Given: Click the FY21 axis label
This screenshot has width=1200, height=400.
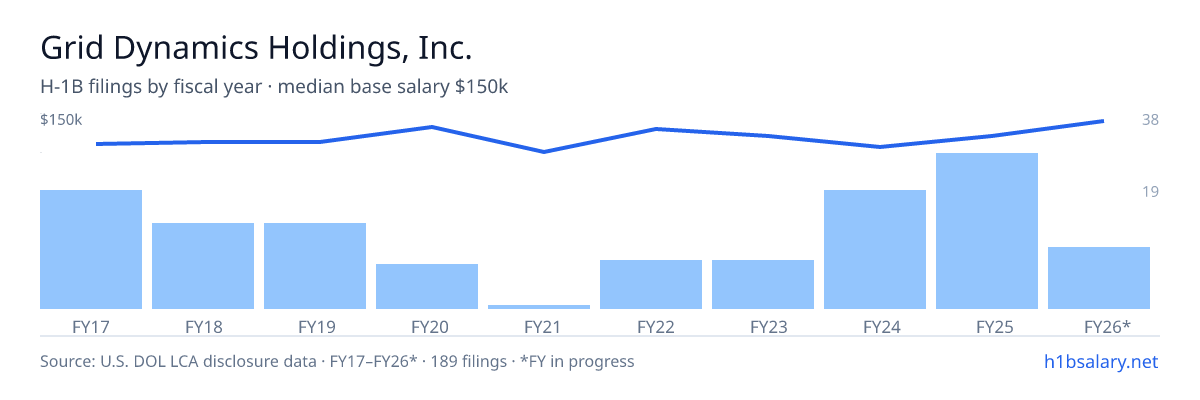Looking at the screenshot, I should [539, 326].
